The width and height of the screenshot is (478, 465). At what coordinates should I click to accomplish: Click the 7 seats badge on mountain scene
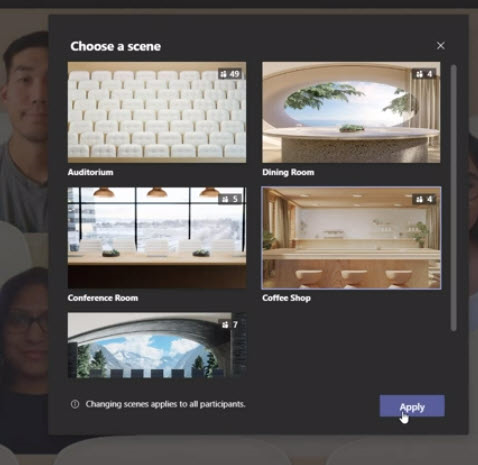[231, 324]
